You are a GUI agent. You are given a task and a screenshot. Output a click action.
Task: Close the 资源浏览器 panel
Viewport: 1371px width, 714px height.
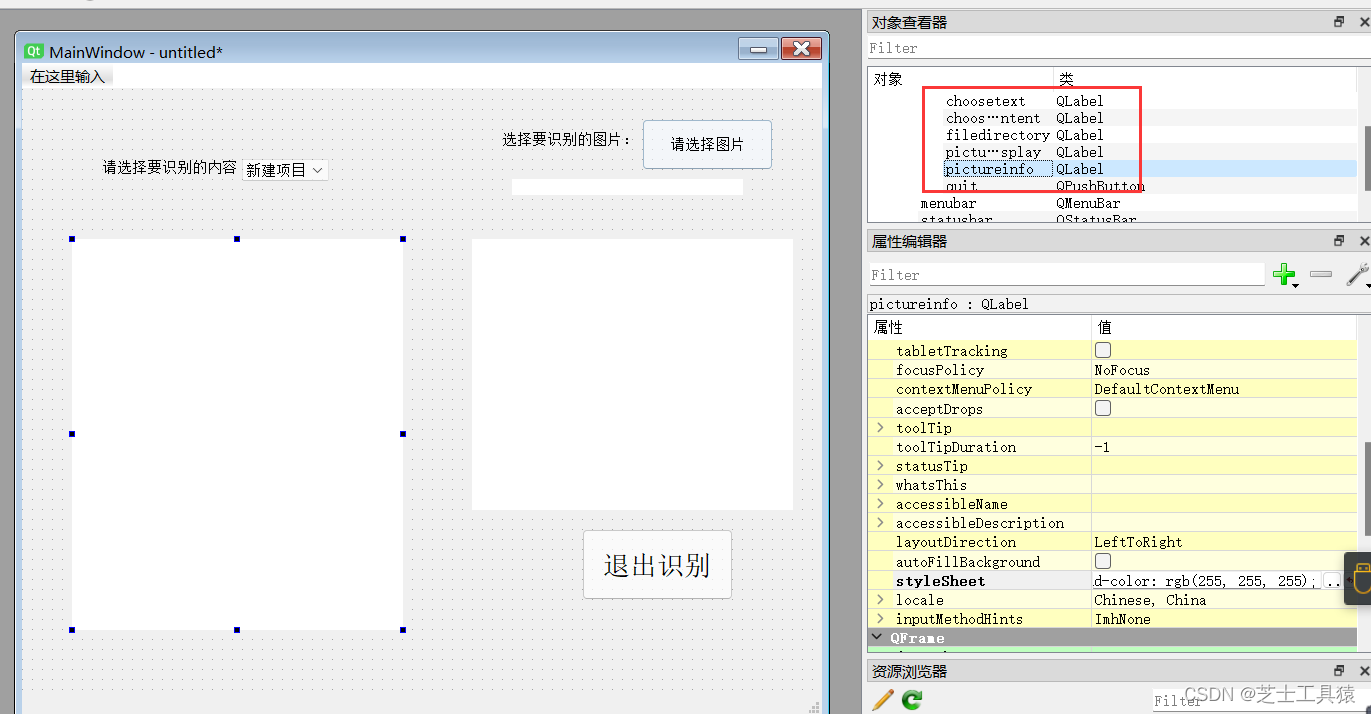tap(1364, 671)
